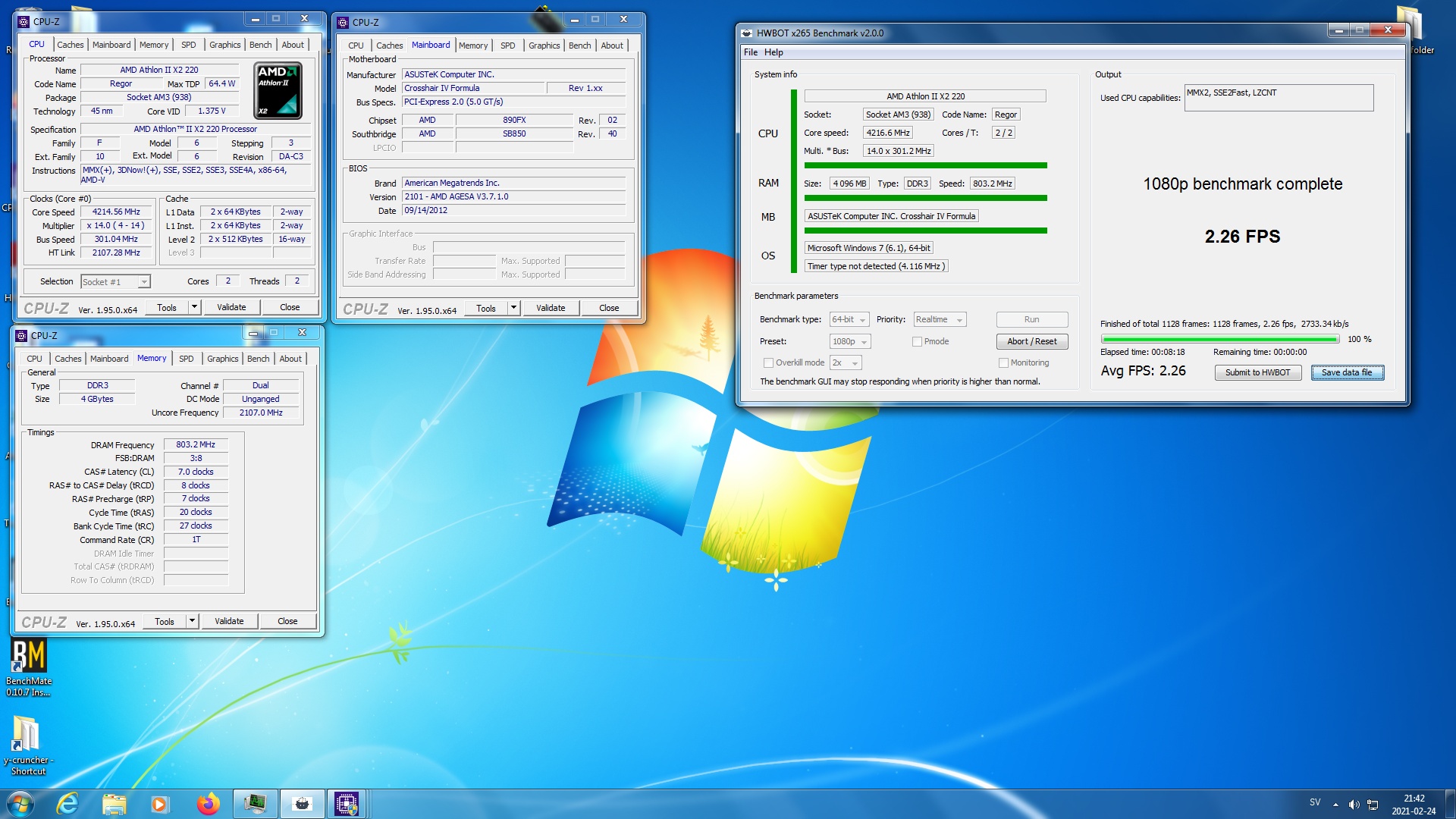Expand Tools arrow in Mainboard window

click(513, 308)
